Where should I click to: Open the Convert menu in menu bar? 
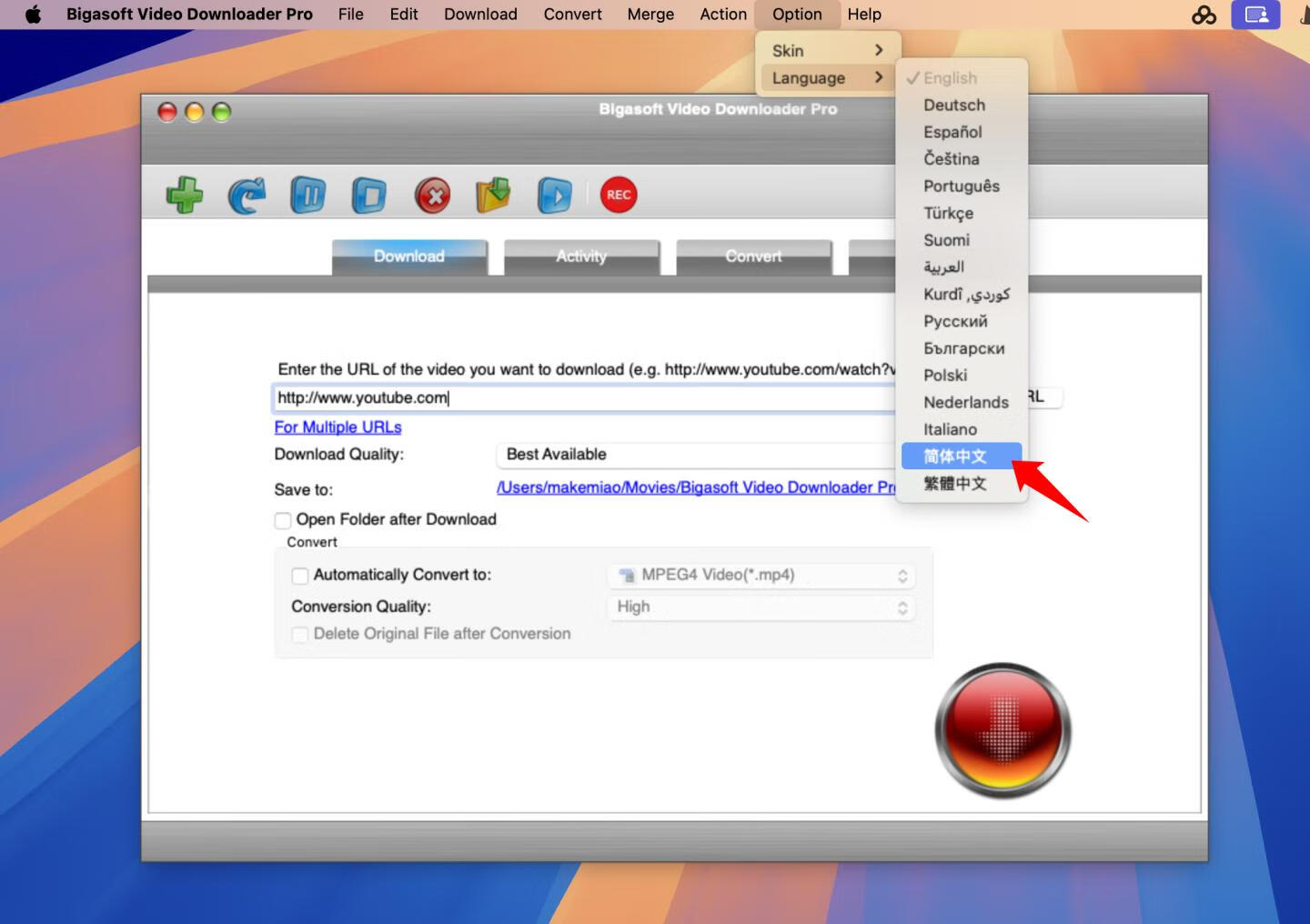coord(572,15)
